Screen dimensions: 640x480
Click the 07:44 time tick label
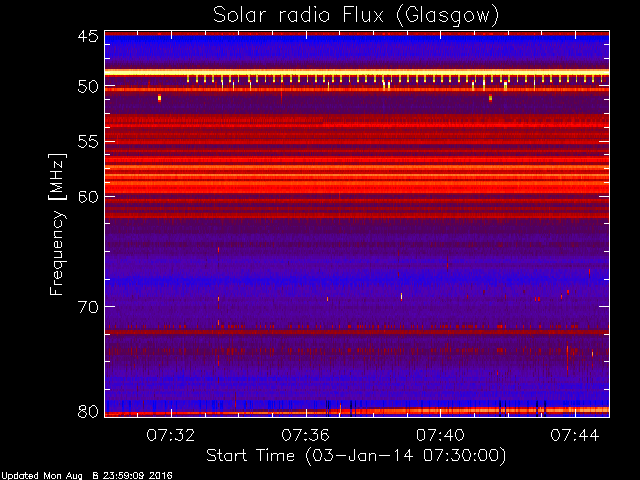(x=575, y=435)
